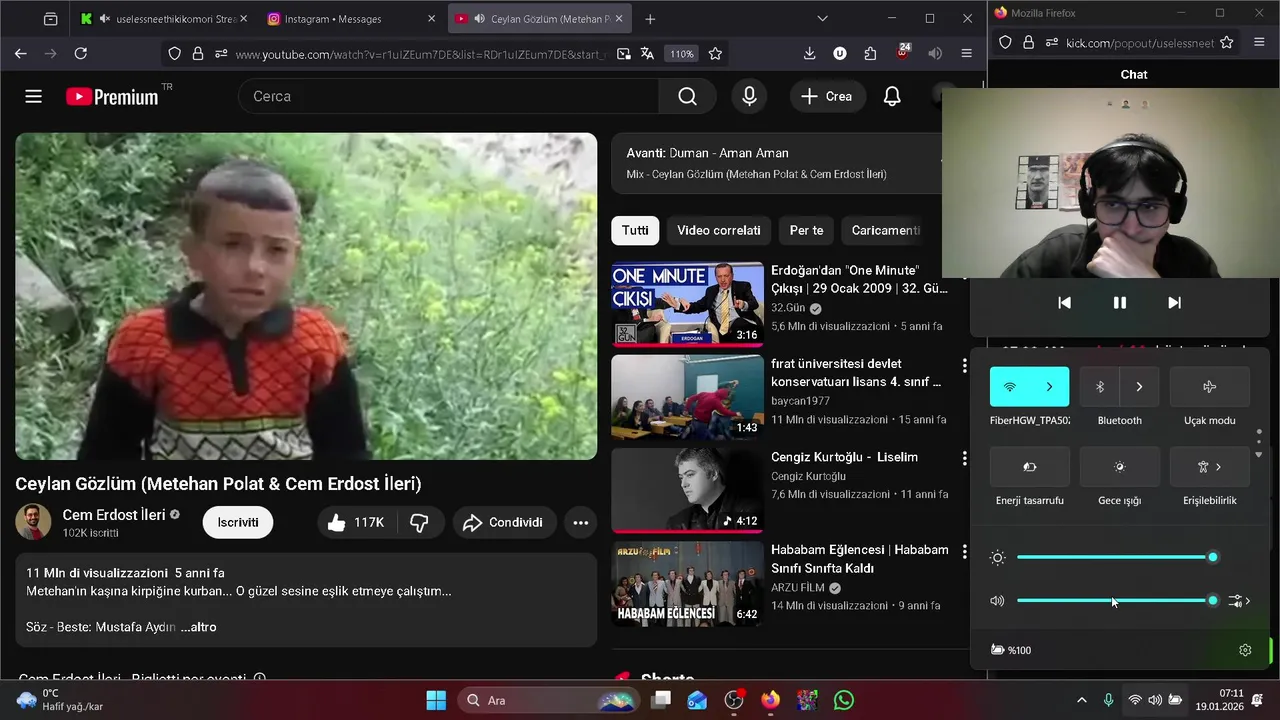Mute the YouTube tab using speaker icon
This screenshot has width=1280, height=720.
480,19
